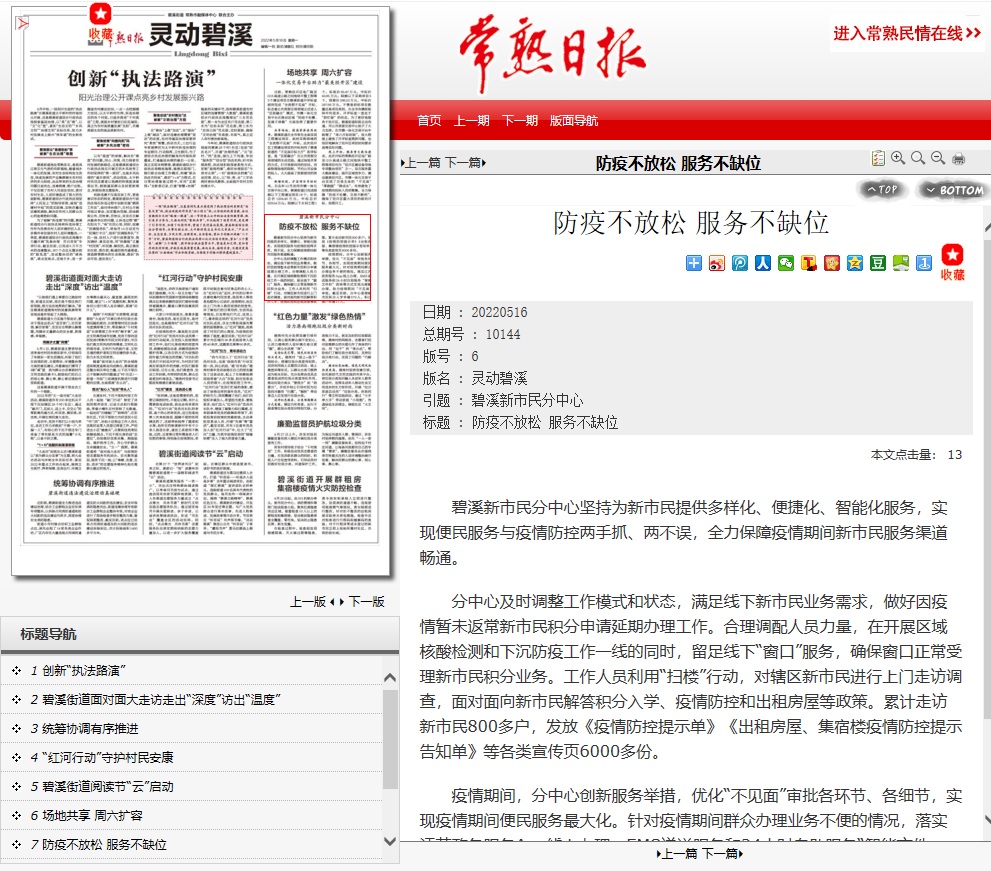Share via the blue swirl P icon
The image size is (991, 871).
click(x=739, y=263)
